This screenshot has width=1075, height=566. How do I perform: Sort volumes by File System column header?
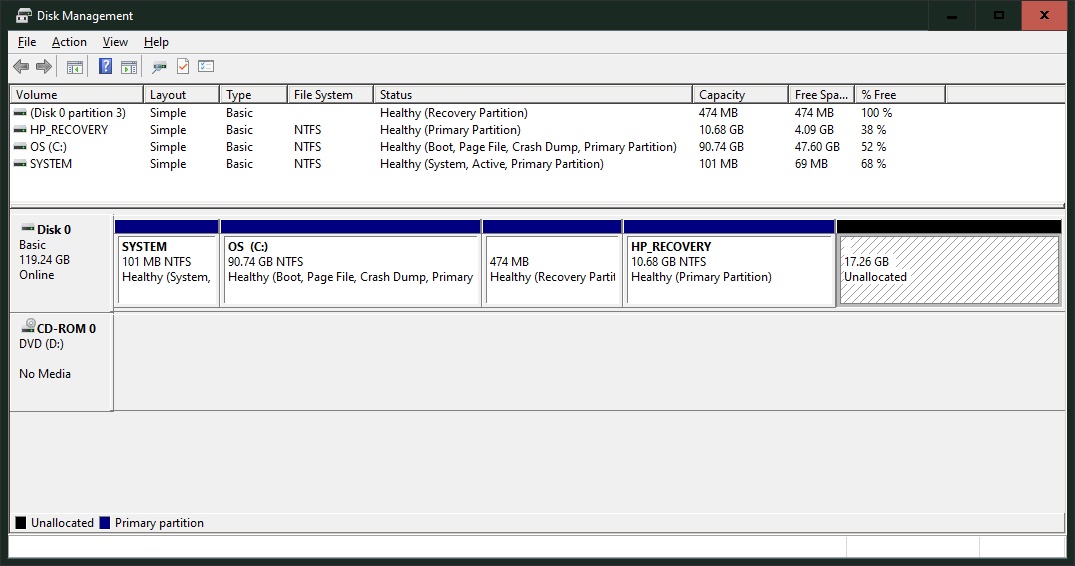329,95
